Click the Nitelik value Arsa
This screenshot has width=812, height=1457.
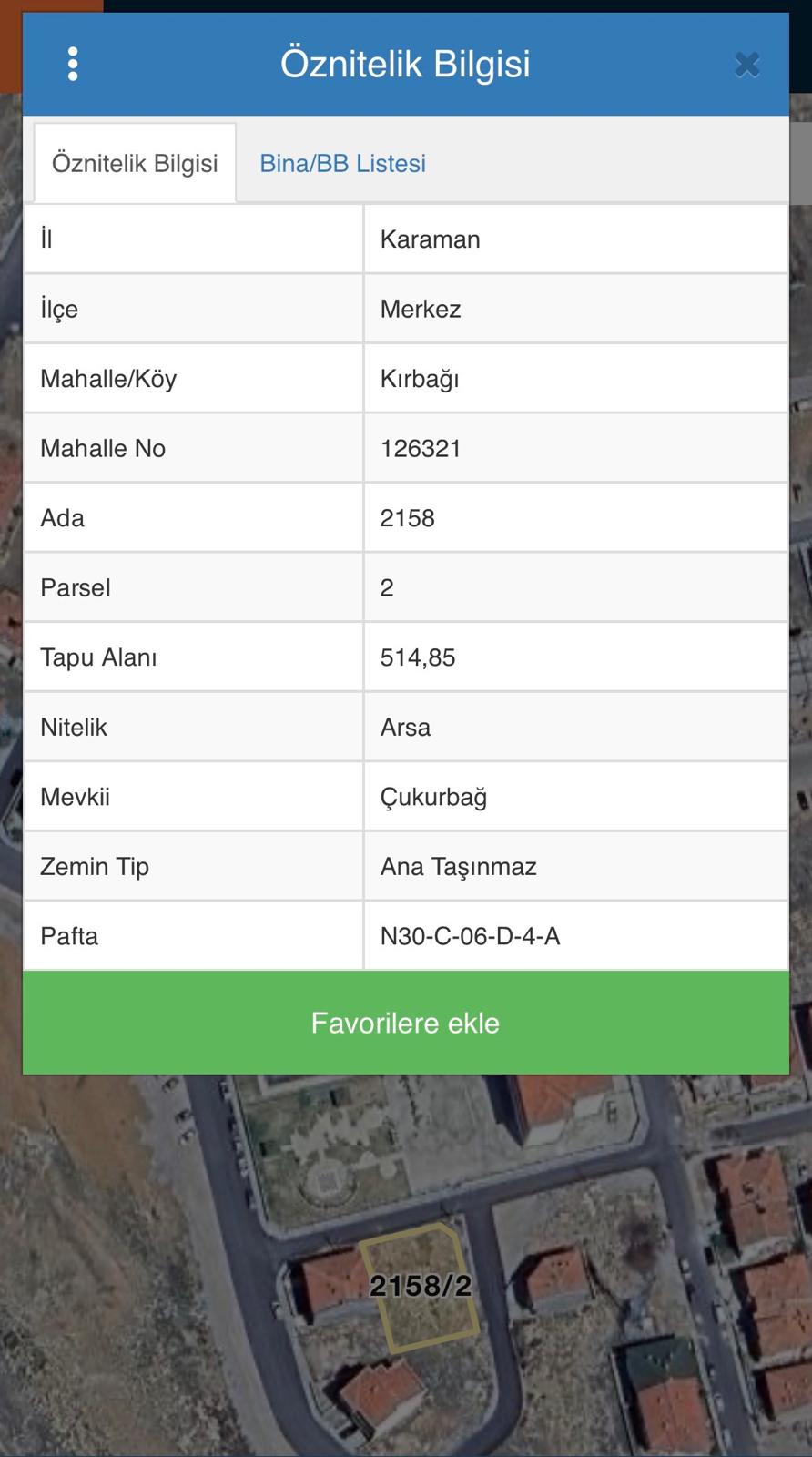(405, 728)
